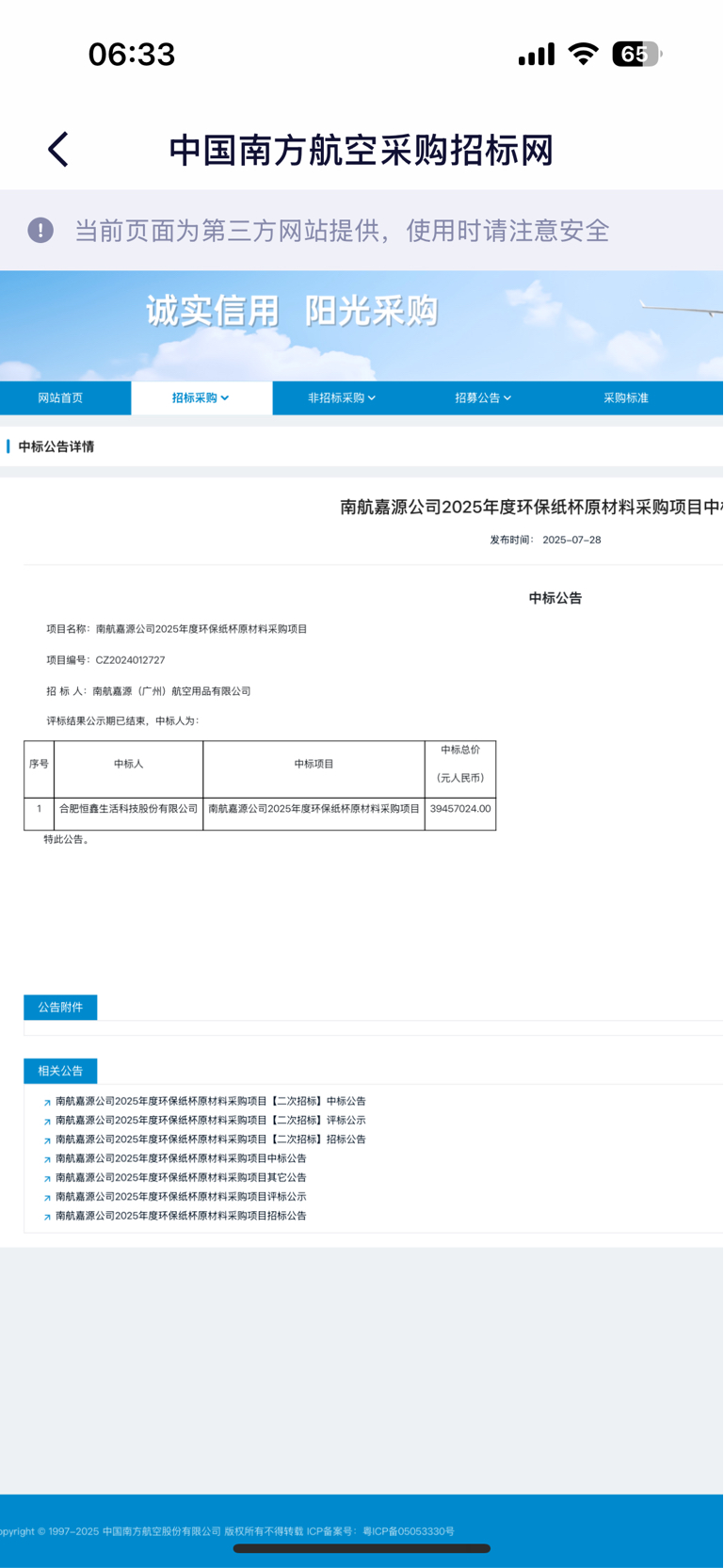This screenshot has height=1568, width=724.
Task: Tap the warning exclamation icon
Action: pos(40,230)
